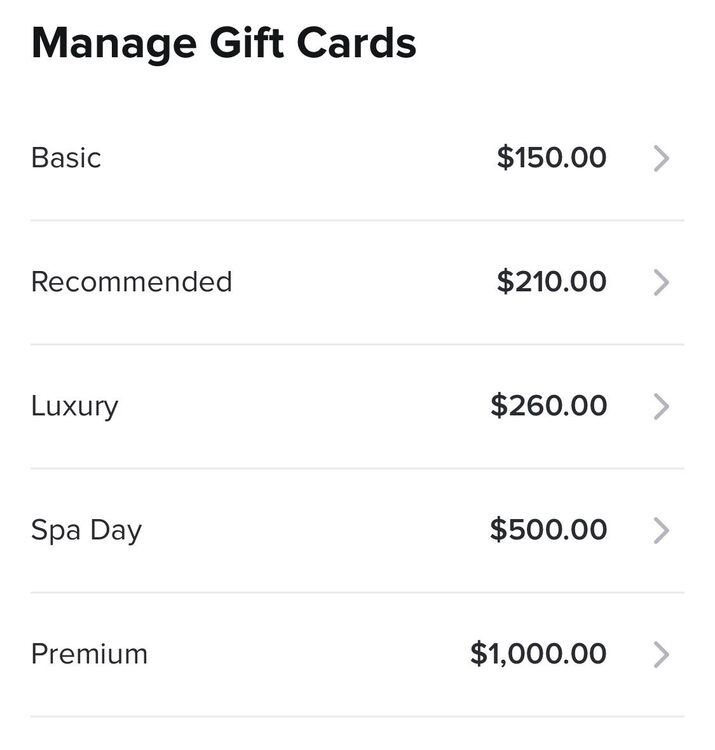Tap the $260.00 price value
The width and height of the screenshot is (715, 750).
(x=548, y=406)
